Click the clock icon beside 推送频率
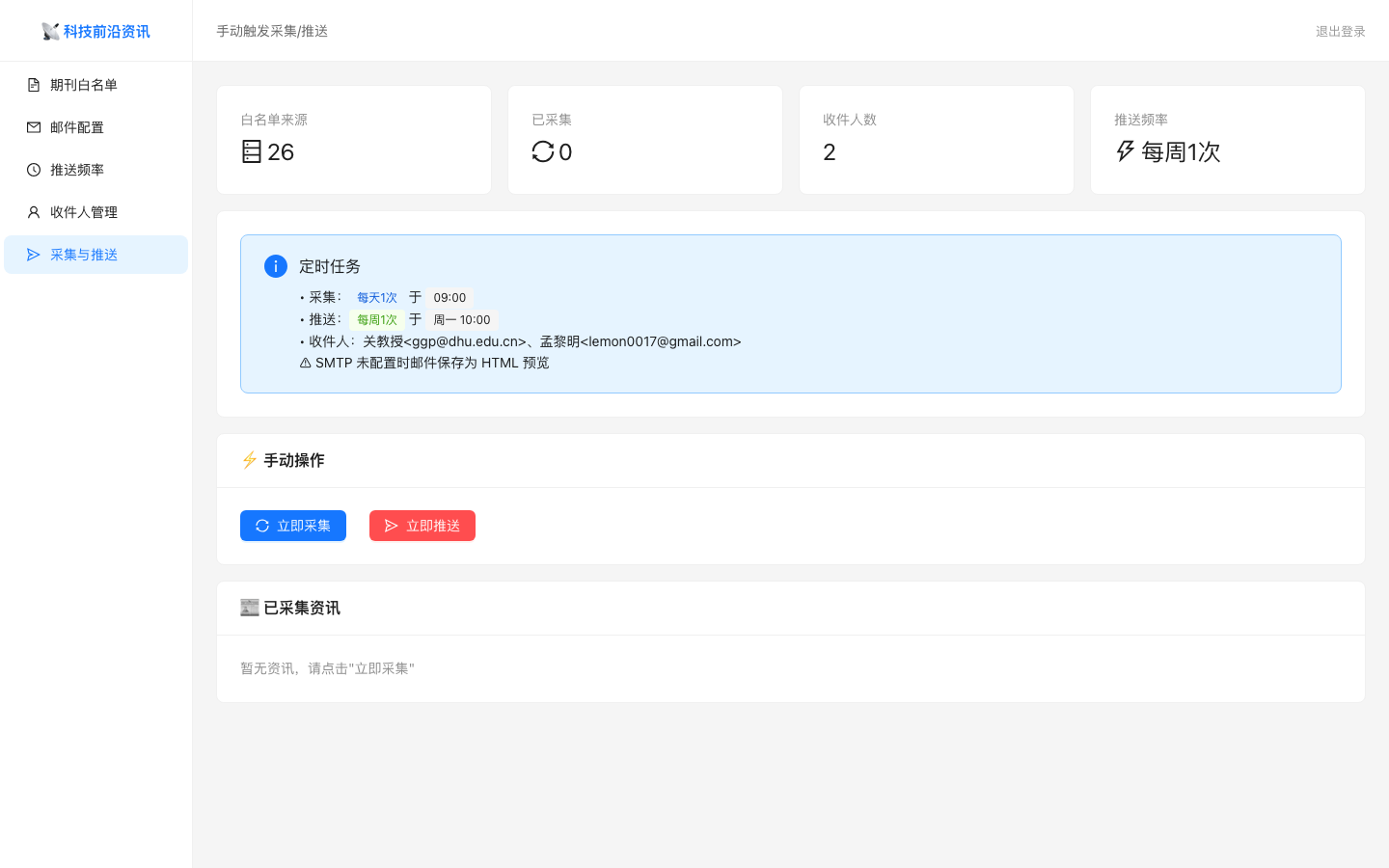The width and height of the screenshot is (1389, 868). click(34, 170)
